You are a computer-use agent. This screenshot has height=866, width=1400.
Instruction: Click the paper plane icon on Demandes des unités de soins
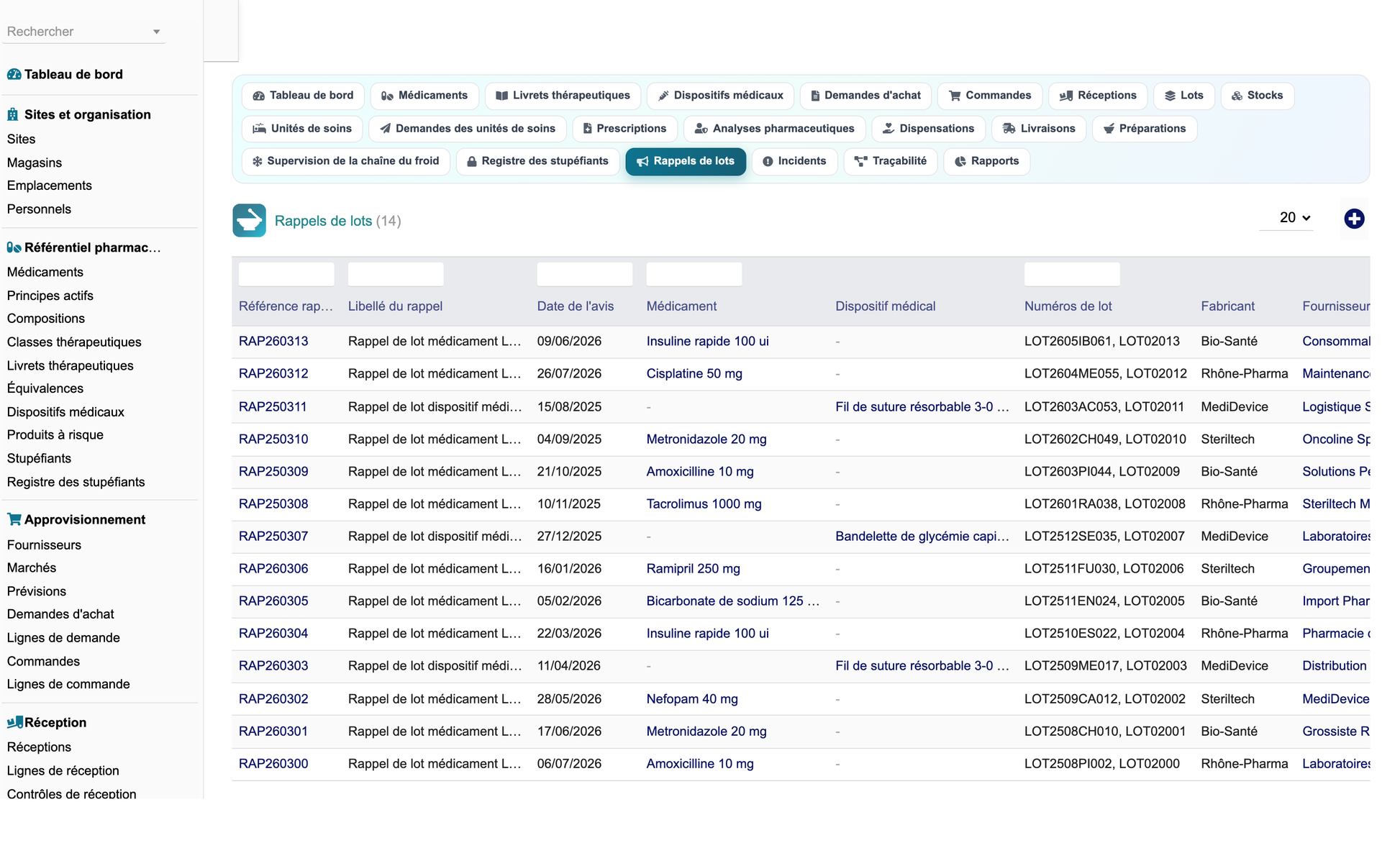[x=385, y=129]
